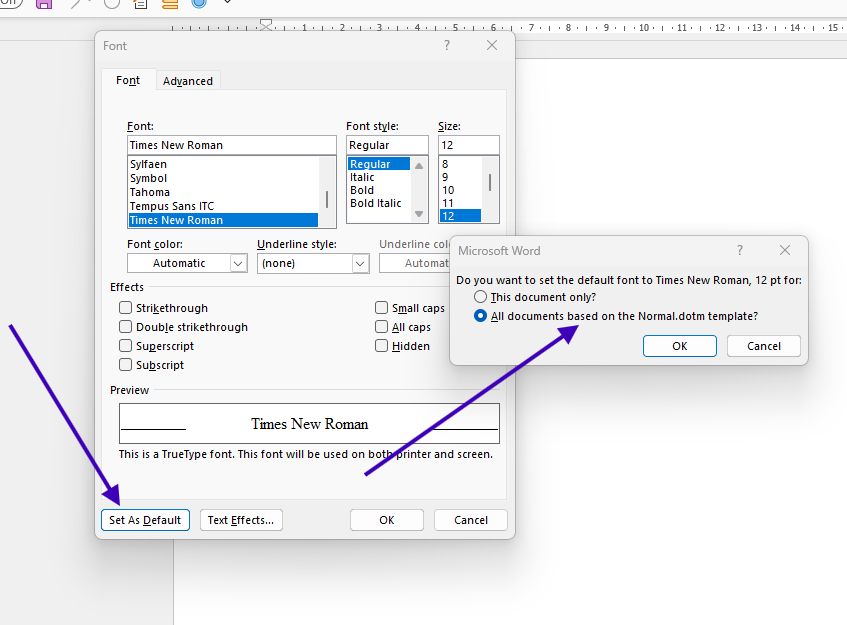Click the font list scrollbar thumb

coord(327,199)
